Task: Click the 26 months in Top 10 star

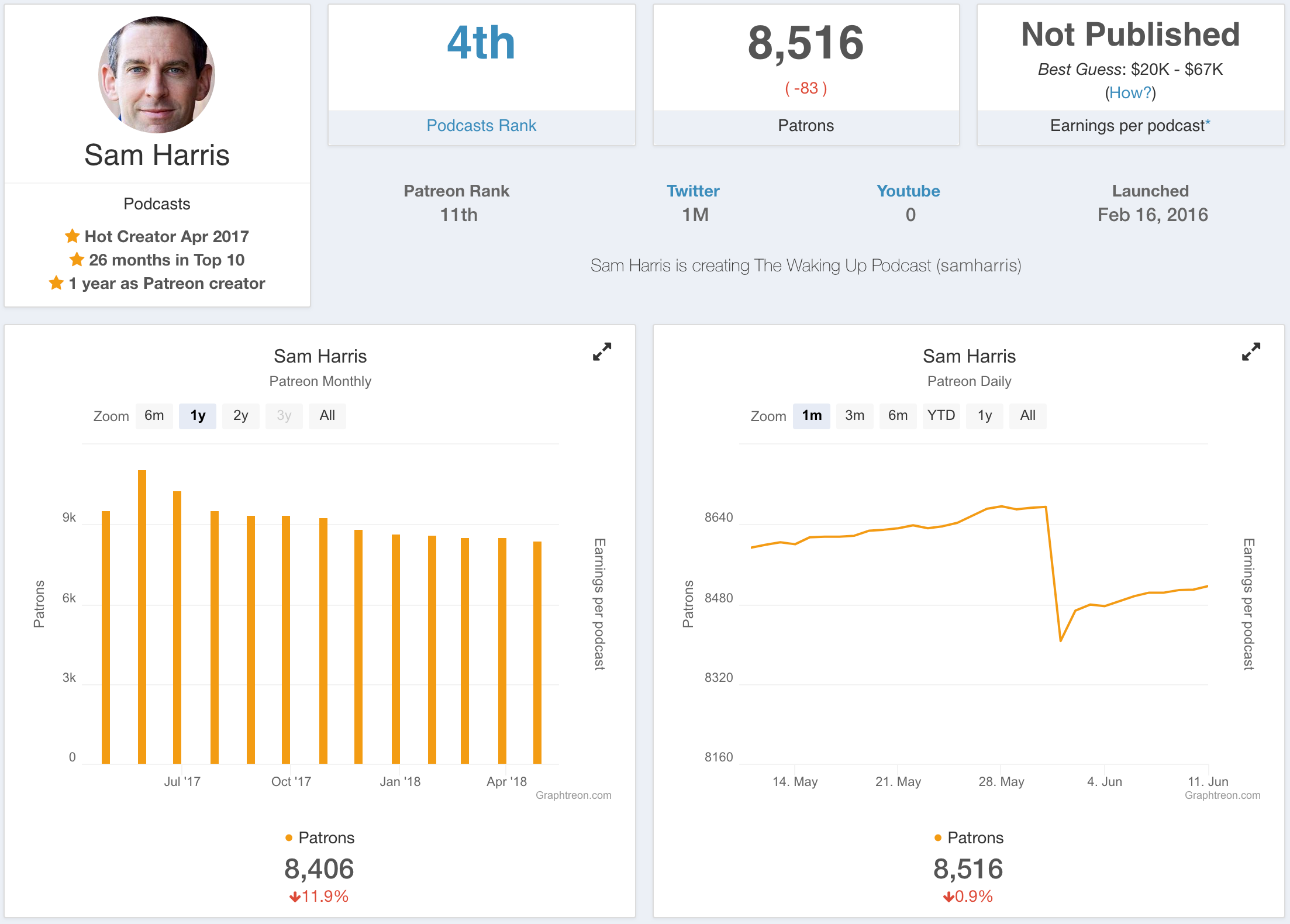Action: [x=77, y=259]
